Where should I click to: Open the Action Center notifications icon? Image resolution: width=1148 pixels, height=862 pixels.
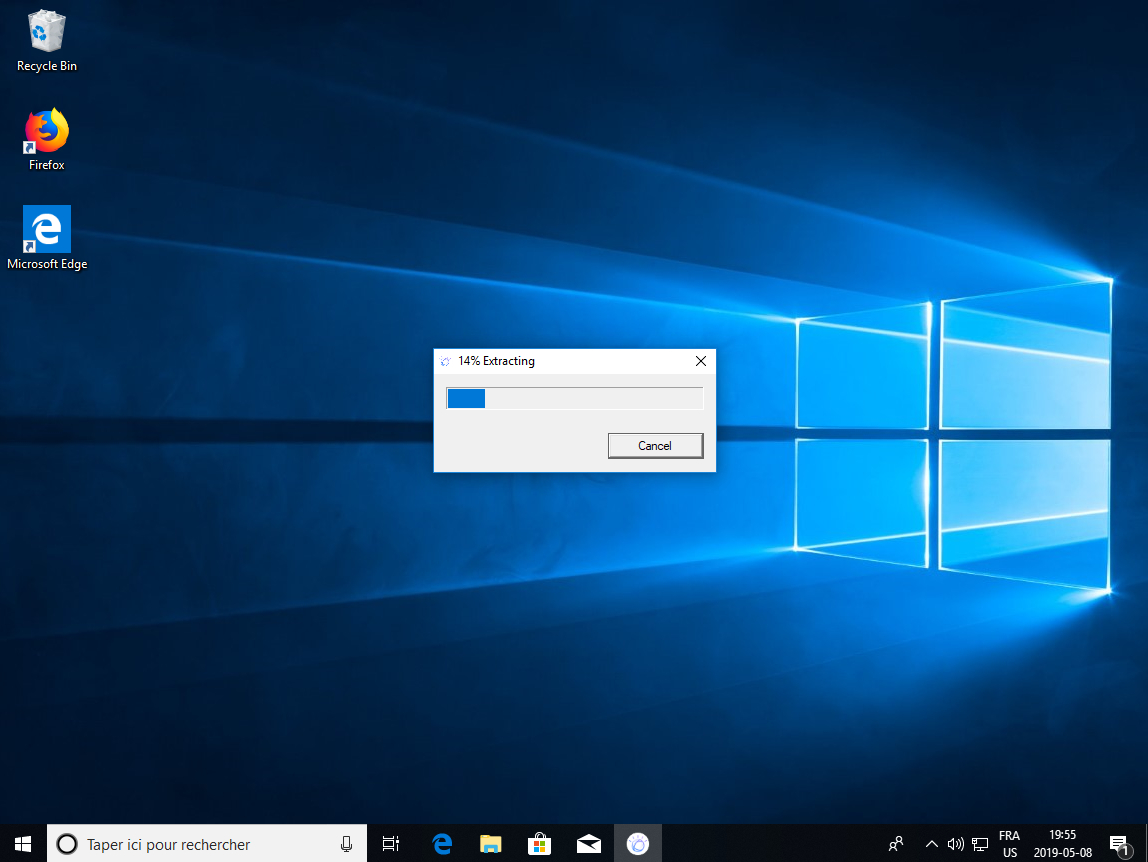point(1119,844)
